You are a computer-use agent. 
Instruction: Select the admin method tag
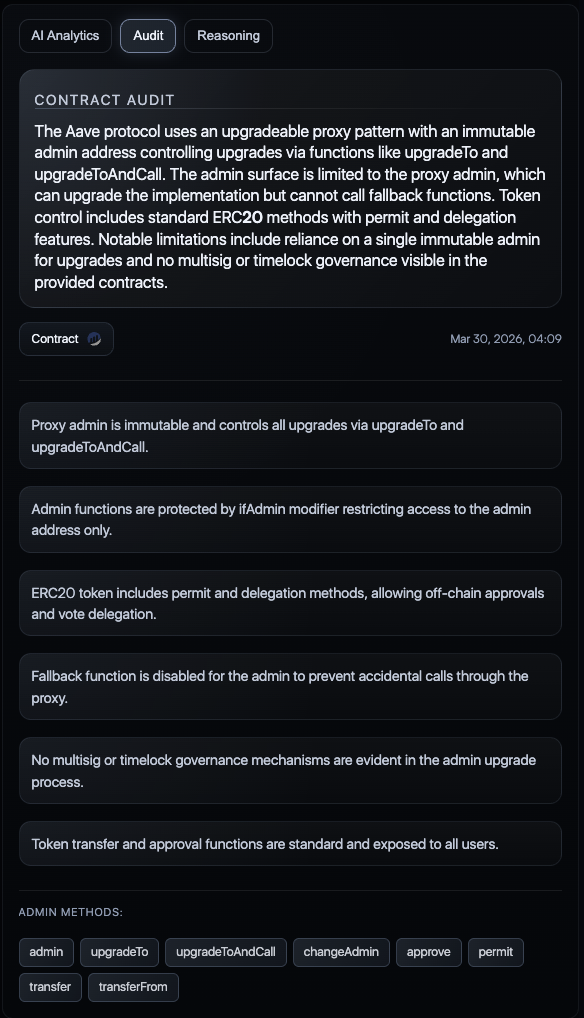click(47, 952)
